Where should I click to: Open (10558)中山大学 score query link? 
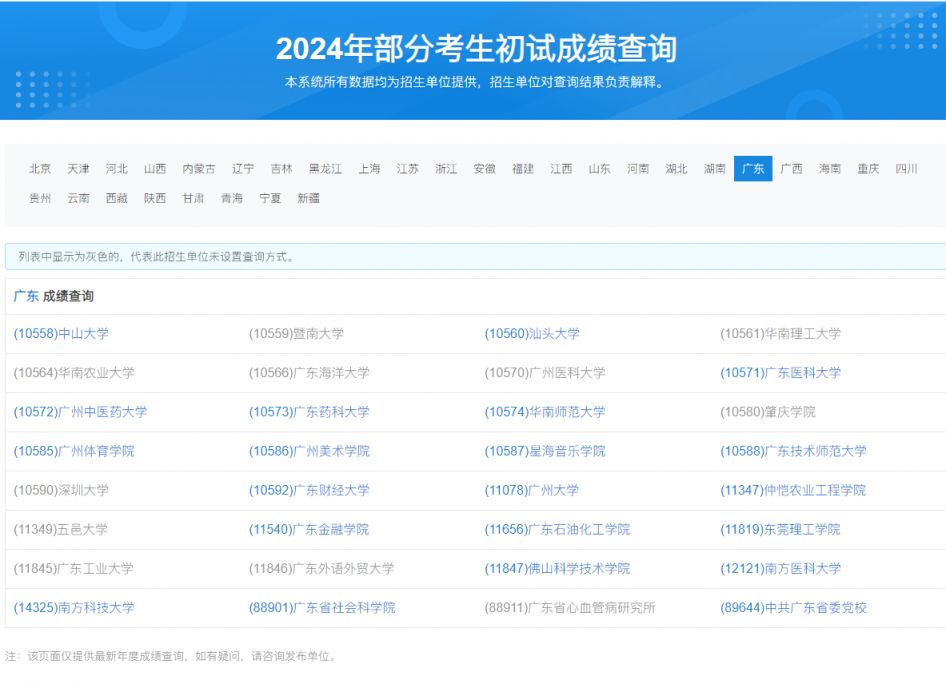pos(61,334)
